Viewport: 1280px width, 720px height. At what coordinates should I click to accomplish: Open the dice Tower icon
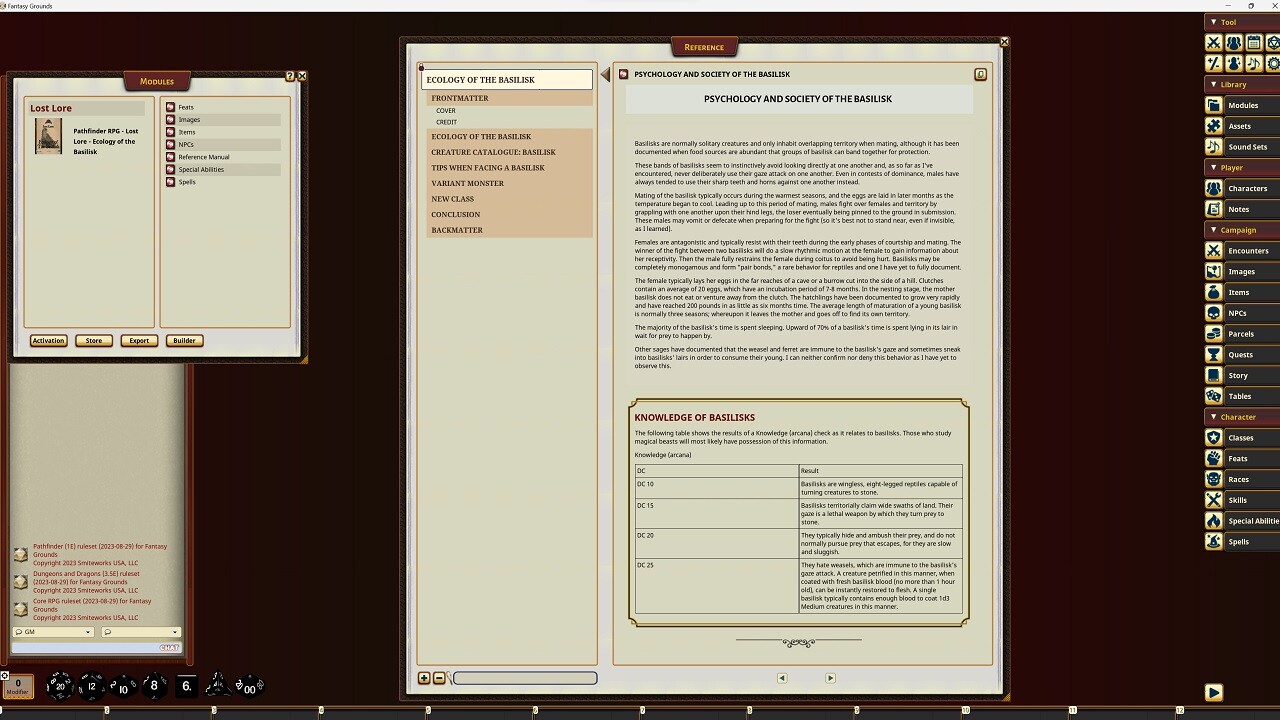pyautogui.click(x=1273, y=42)
